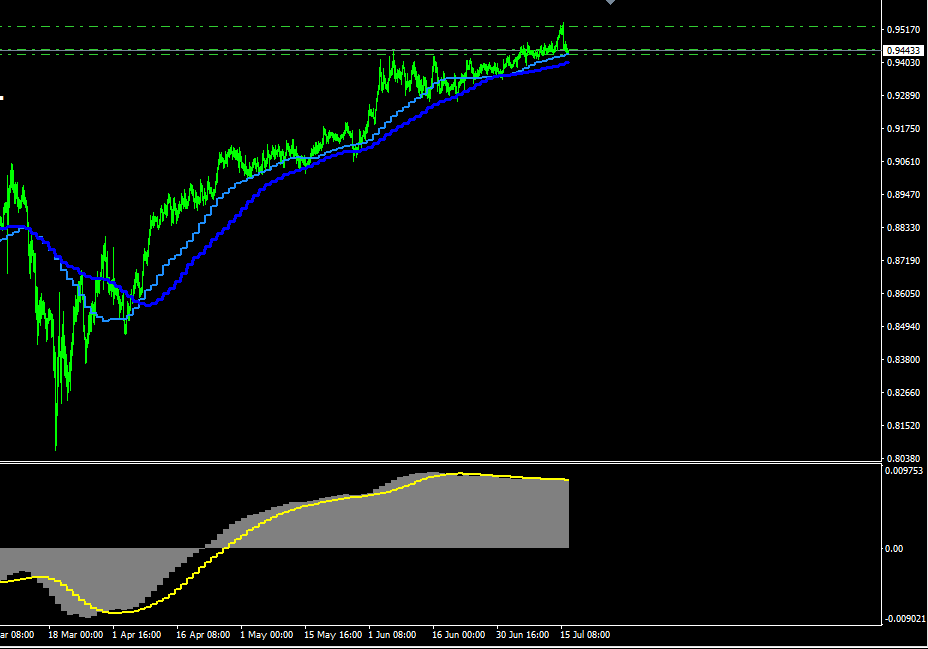Click the 0.90610 price level label
Image resolution: width=928 pixels, height=649 pixels.
pos(903,162)
